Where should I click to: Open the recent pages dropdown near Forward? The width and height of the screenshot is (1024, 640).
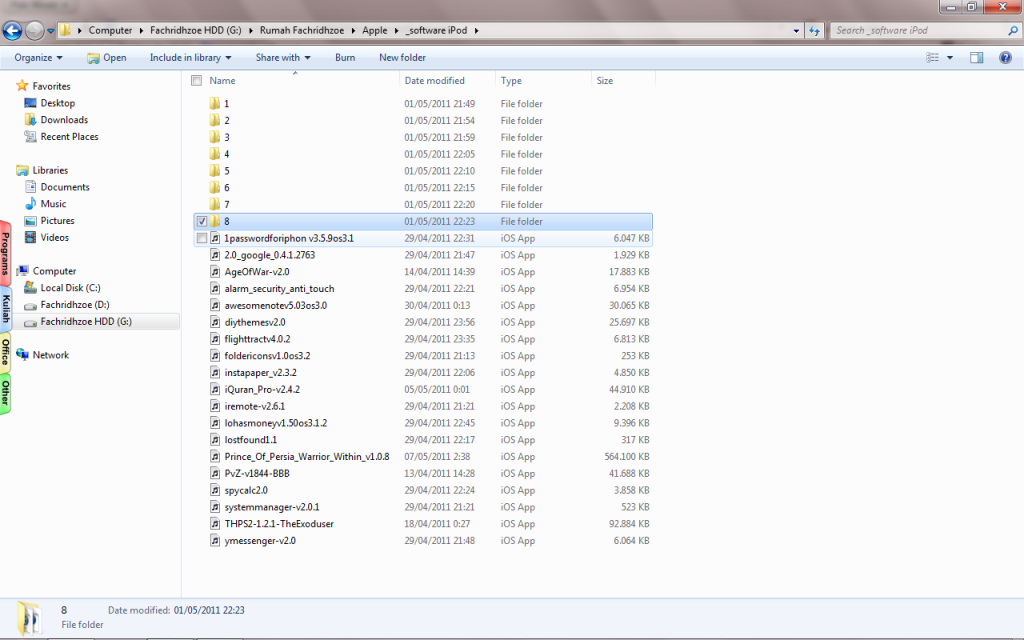point(50,31)
